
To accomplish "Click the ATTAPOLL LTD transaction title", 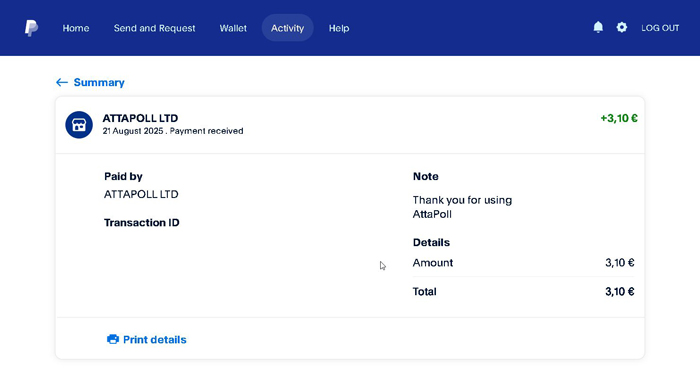I will (x=140, y=118).
